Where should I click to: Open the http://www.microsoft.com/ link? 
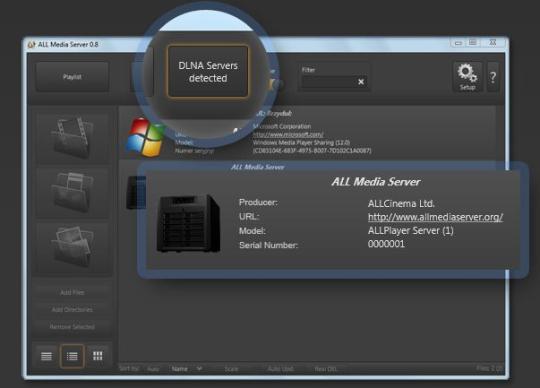click(288, 134)
